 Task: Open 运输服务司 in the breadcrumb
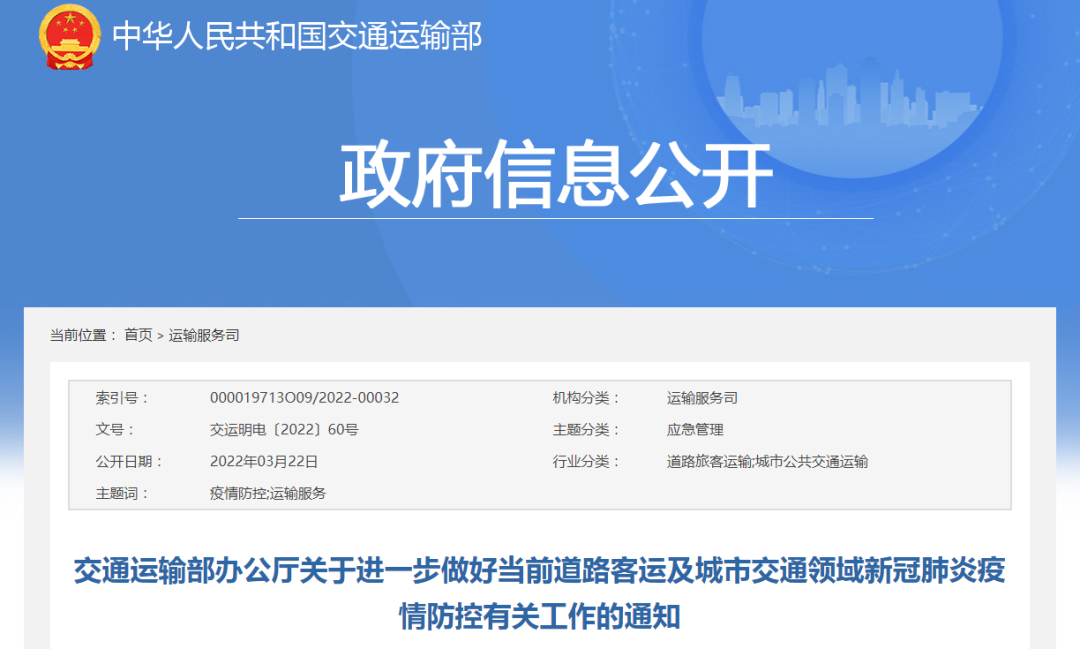[x=204, y=336]
